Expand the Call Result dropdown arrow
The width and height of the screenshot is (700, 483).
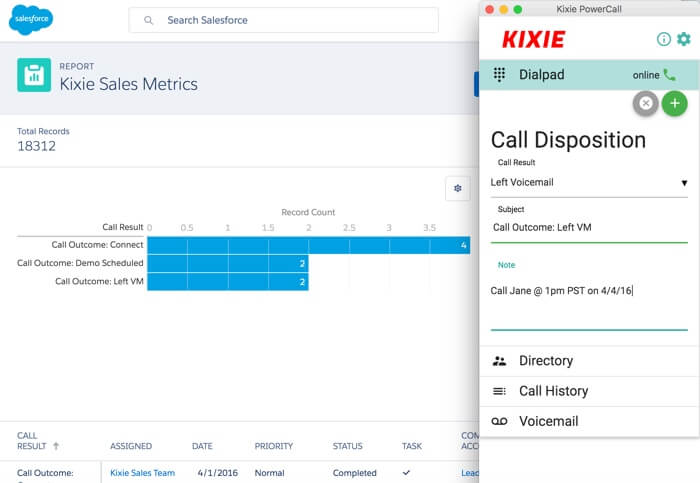tap(684, 183)
